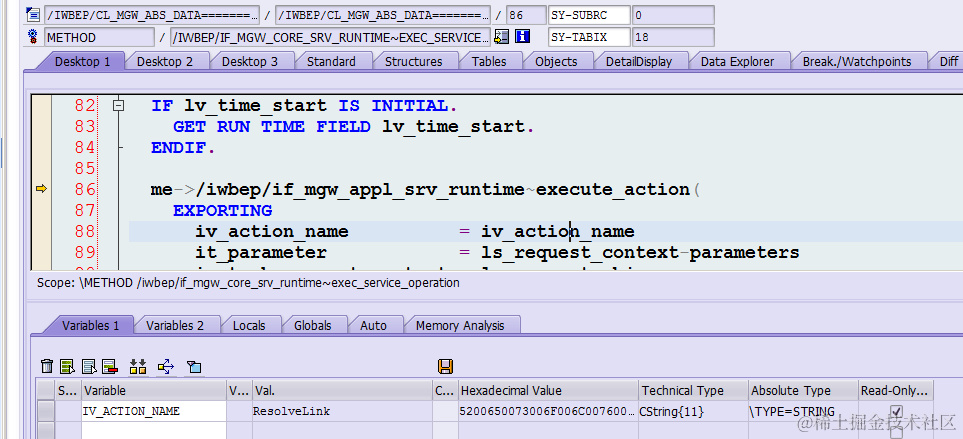Image resolution: width=963 pixels, height=439 pixels.
Task: Click the green table tool icon beside the trash icon
Action: tap(67, 367)
